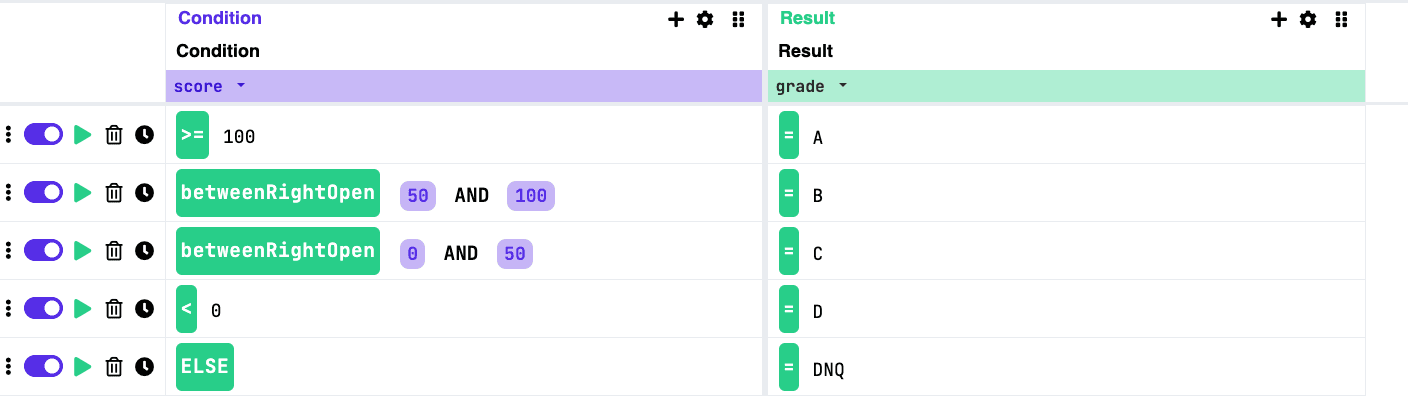The width and height of the screenshot is (1408, 398).
Task: Toggle off the '0 AND 50' rule
Action: tap(43, 251)
